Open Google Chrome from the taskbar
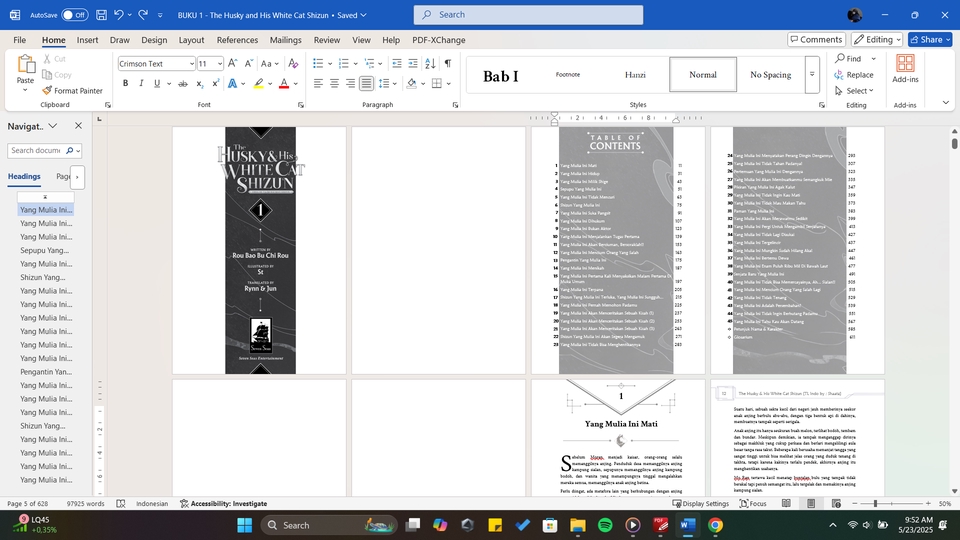 tap(715, 525)
